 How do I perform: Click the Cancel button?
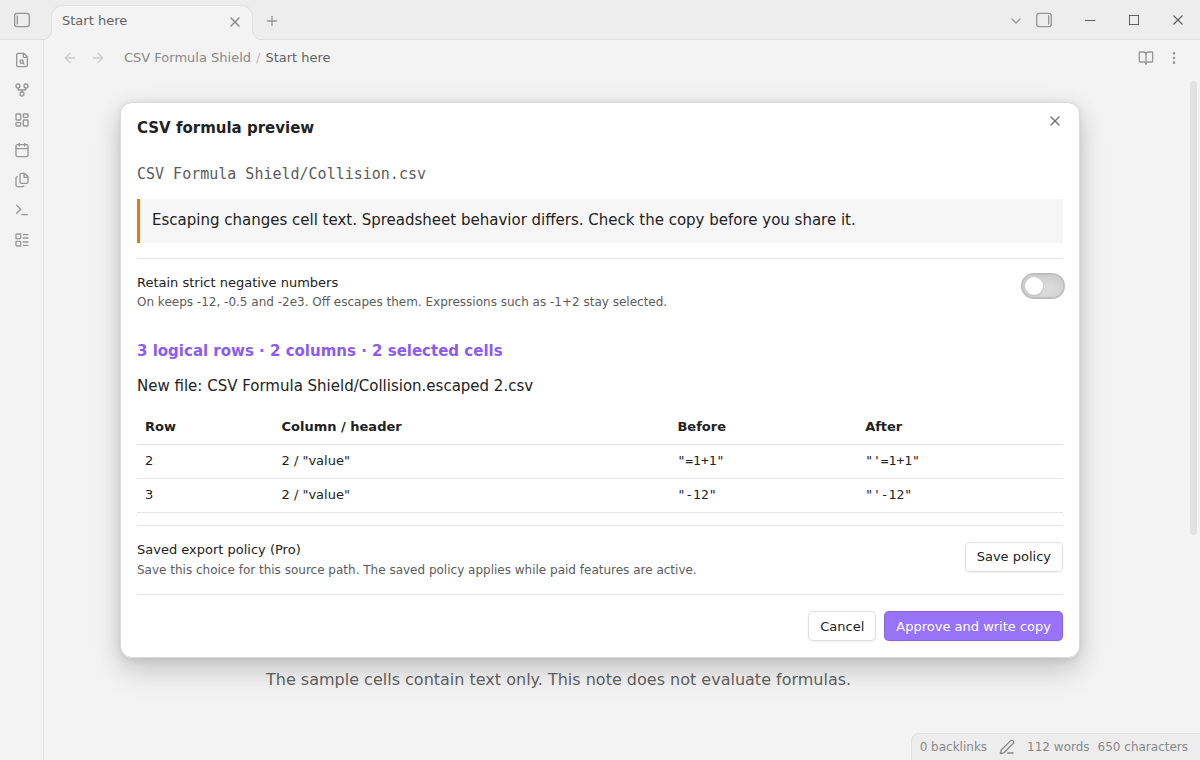click(842, 626)
